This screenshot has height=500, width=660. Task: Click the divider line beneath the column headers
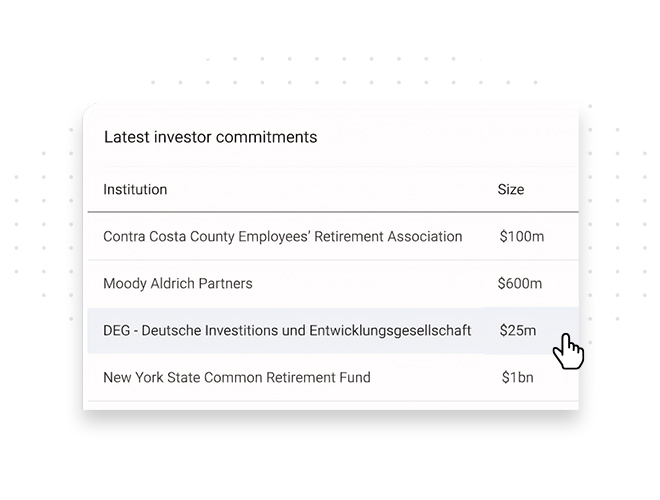pos(333,212)
